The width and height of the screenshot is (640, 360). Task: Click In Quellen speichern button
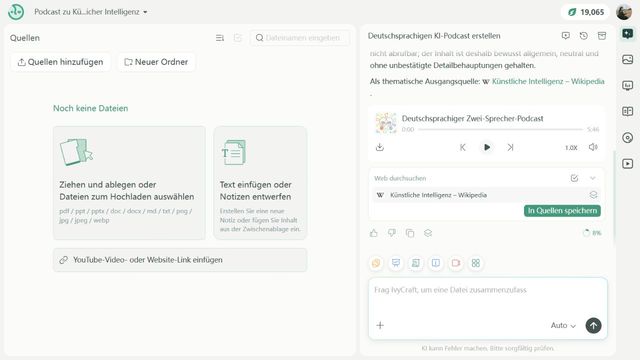click(562, 211)
